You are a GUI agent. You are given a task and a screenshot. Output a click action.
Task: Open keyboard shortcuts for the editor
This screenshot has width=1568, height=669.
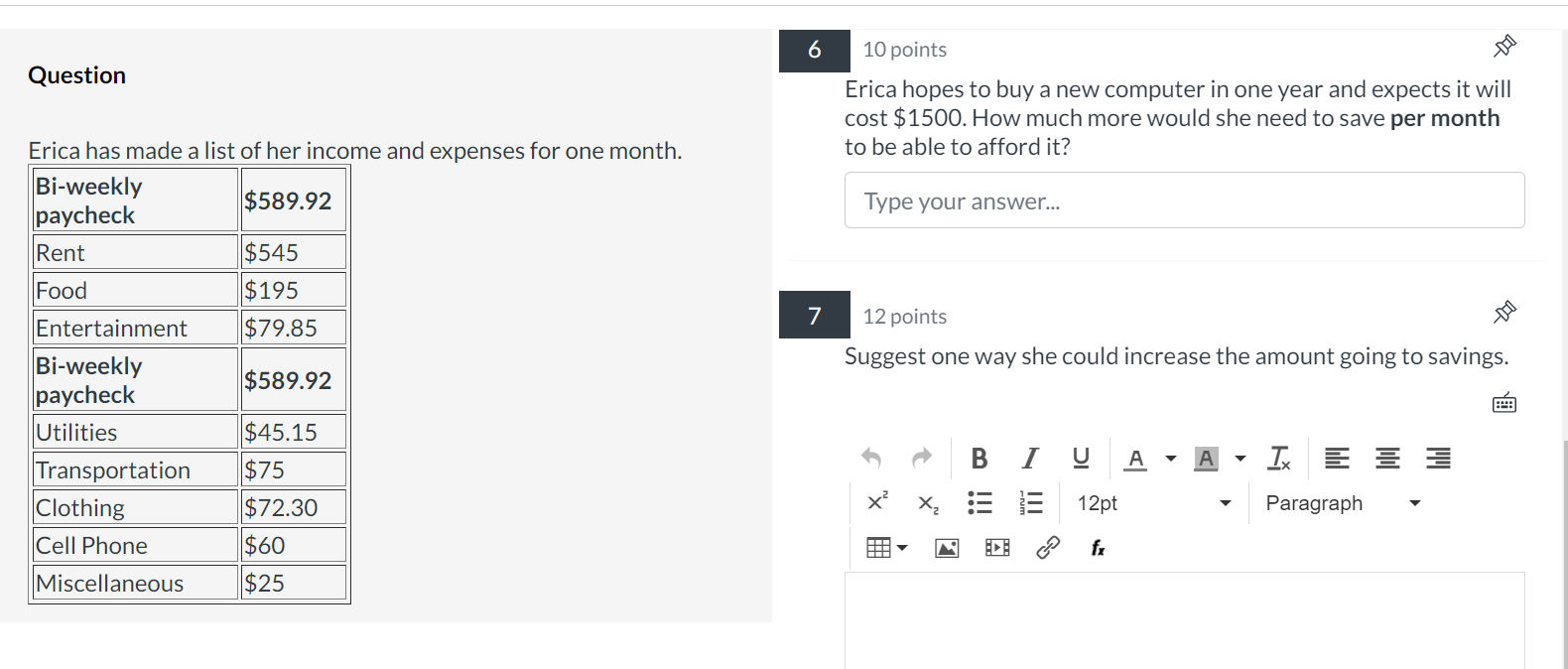[1504, 402]
